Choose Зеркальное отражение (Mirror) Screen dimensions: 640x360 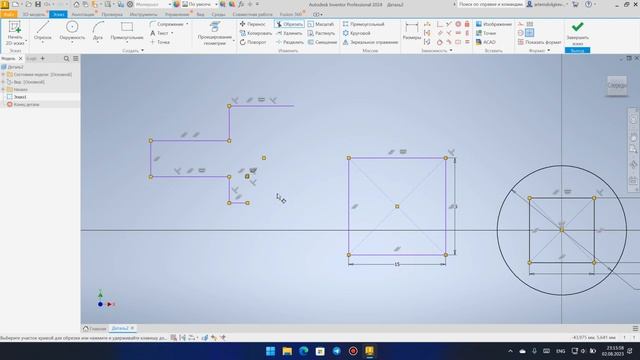[x=370, y=42]
